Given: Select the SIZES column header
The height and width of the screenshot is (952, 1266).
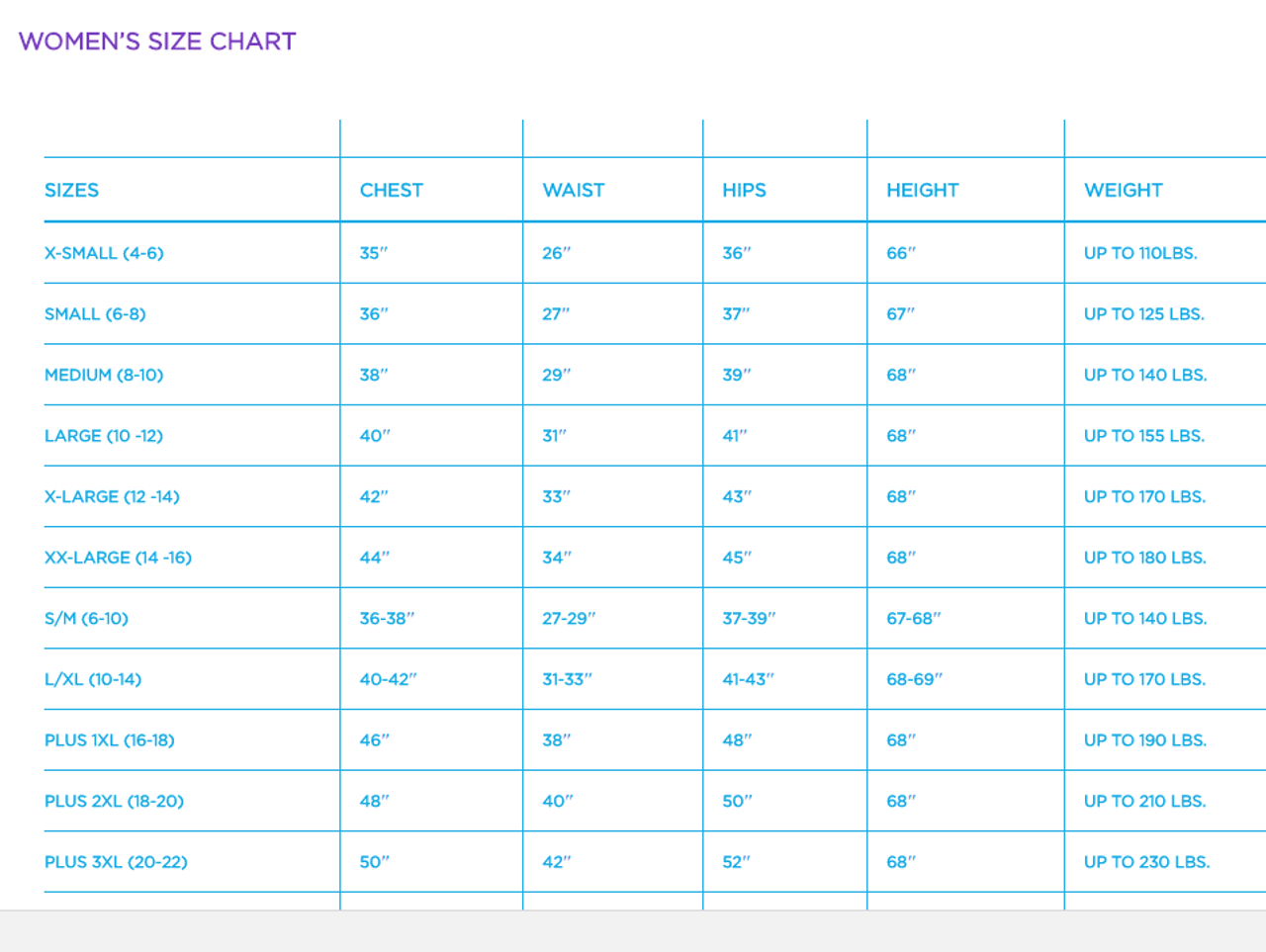Looking at the screenshot, I should [71, 191].
